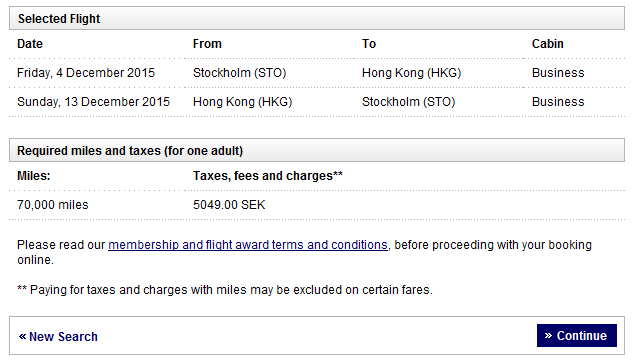Click the Cabin column heading
The width and height of the screenshot is (635, 360).
click(548, 44)
